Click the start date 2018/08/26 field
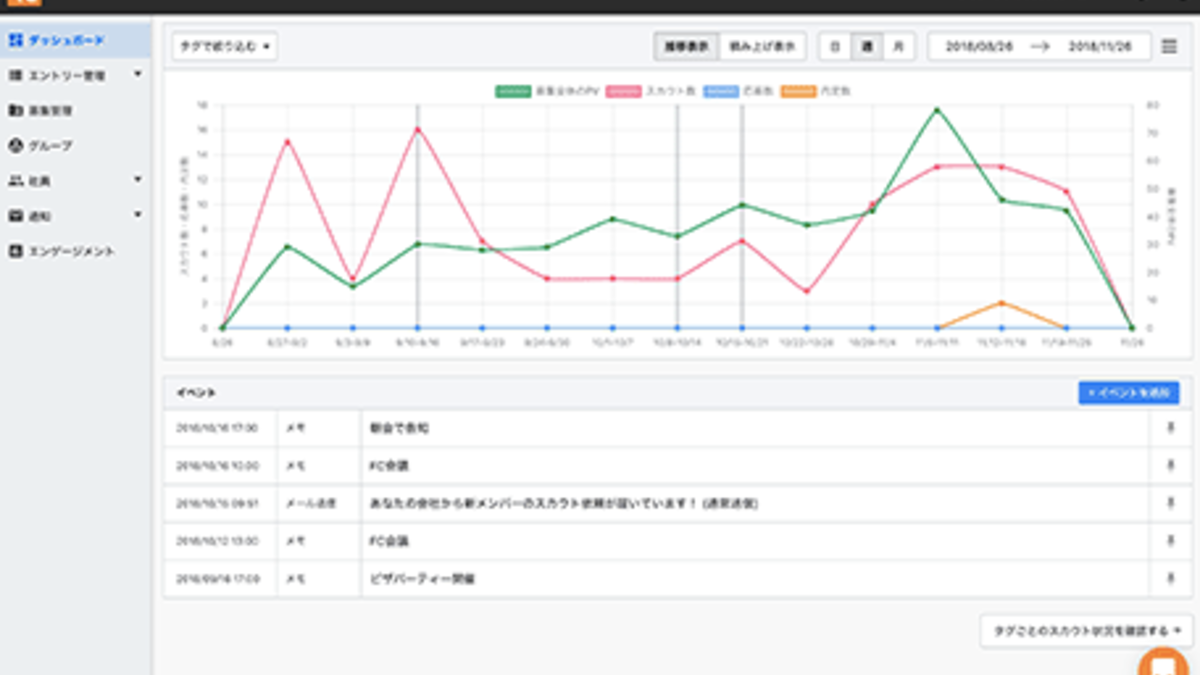This screenshot has width=1200, height=675. point(977,46)
